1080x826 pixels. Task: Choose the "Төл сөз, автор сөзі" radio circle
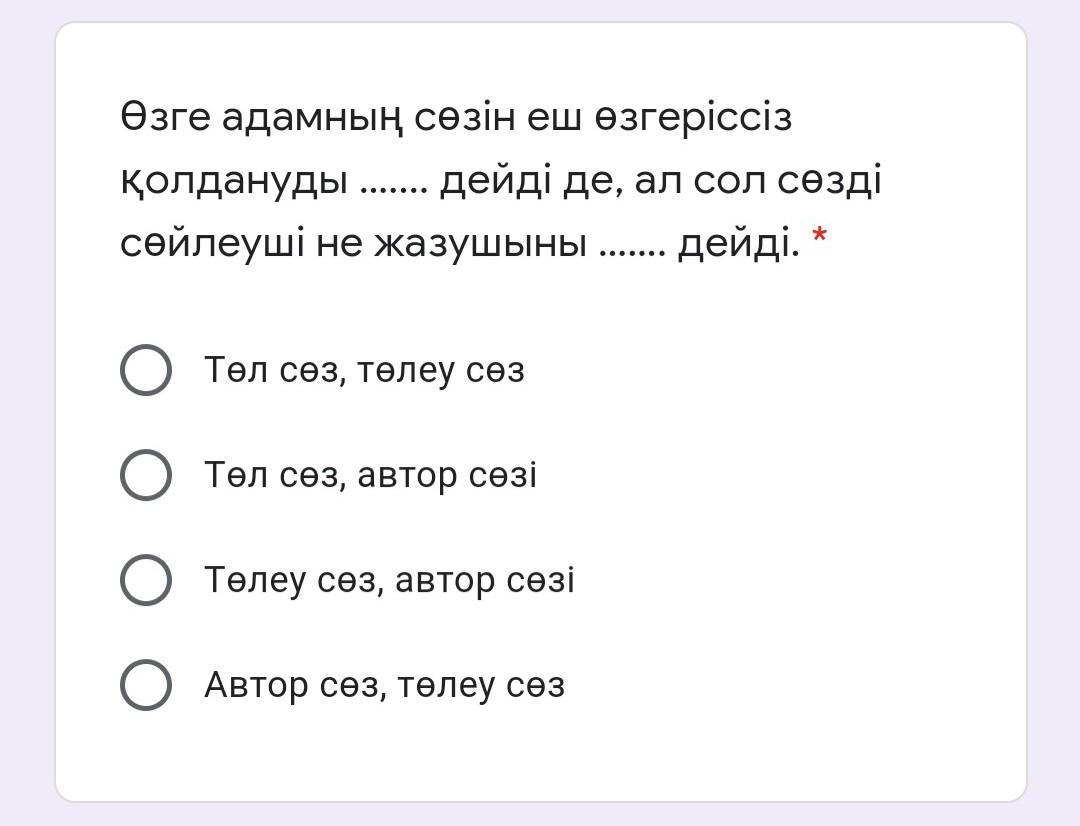(x=146, y=474)
